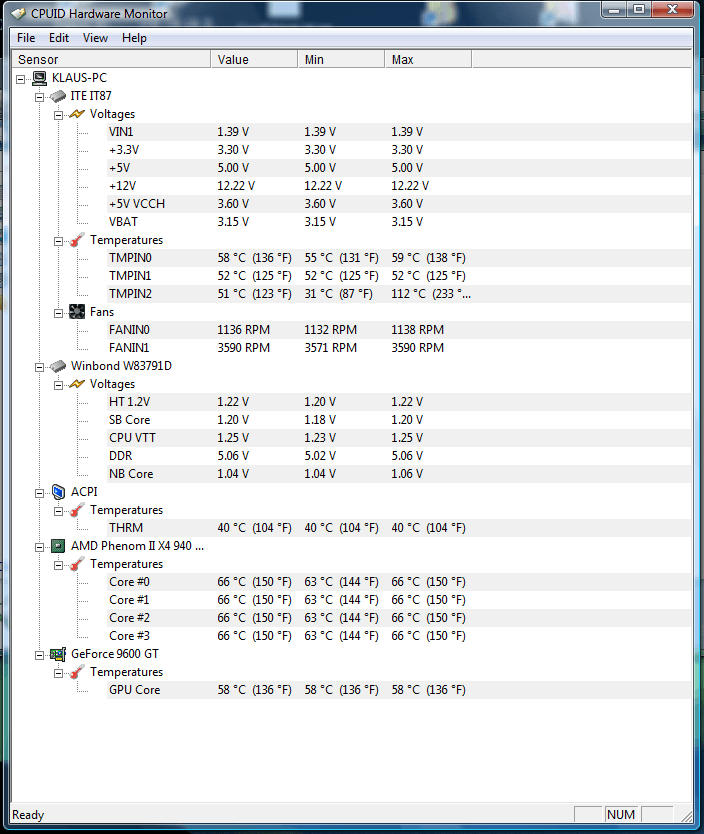Open the File menu

[26, 38]
